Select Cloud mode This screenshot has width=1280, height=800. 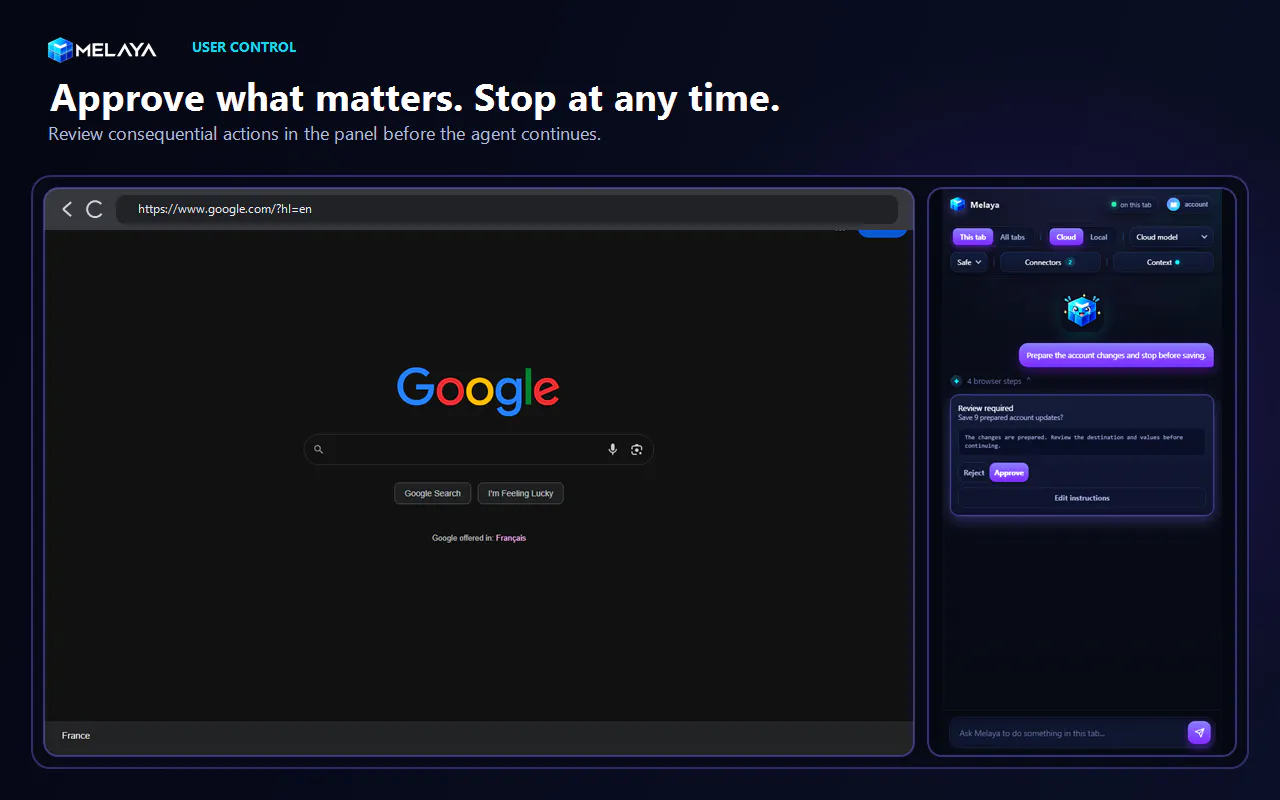coord(1066,237)
